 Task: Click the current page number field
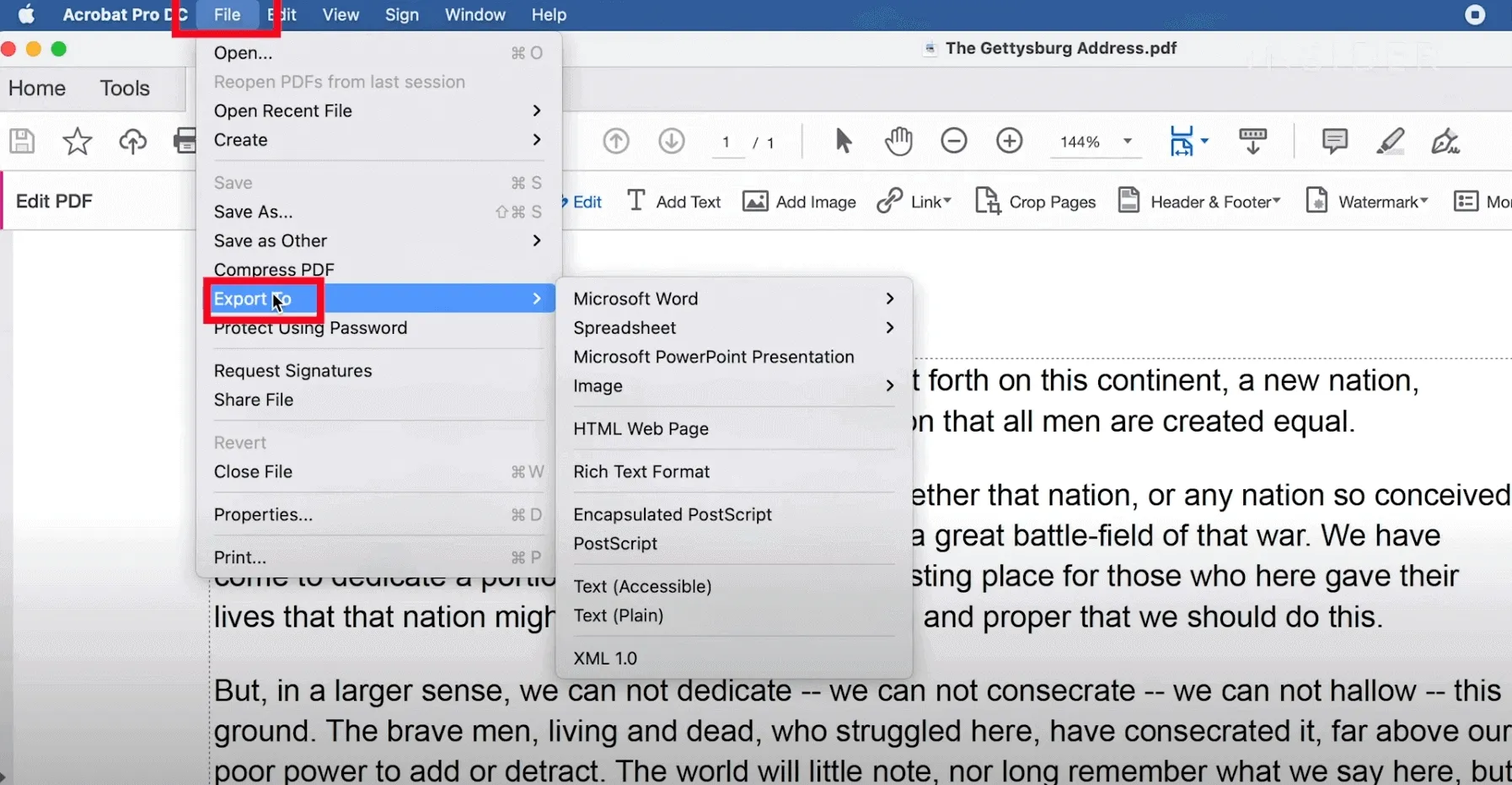726,142
